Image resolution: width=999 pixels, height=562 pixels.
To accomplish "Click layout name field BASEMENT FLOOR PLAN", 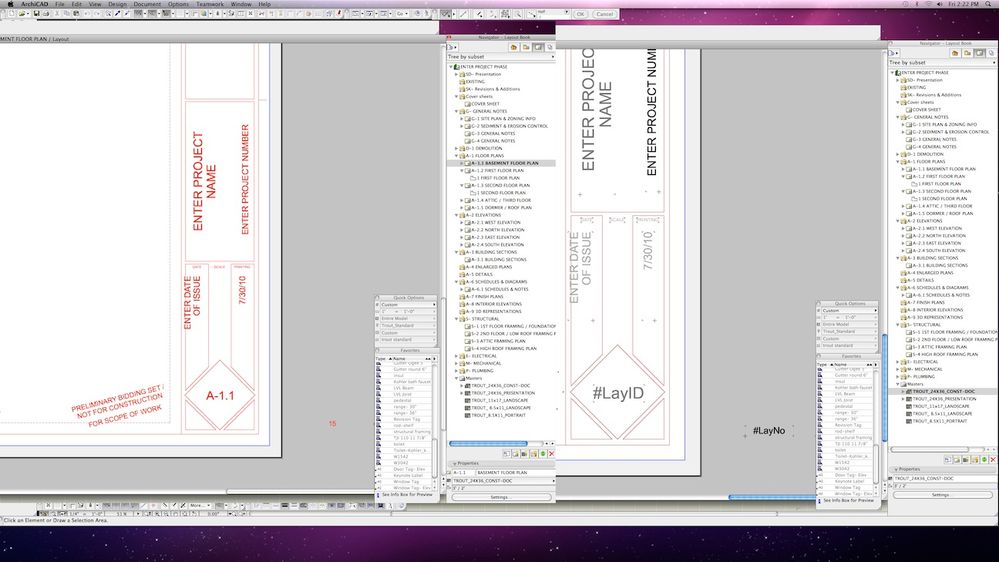I will 515,473.
